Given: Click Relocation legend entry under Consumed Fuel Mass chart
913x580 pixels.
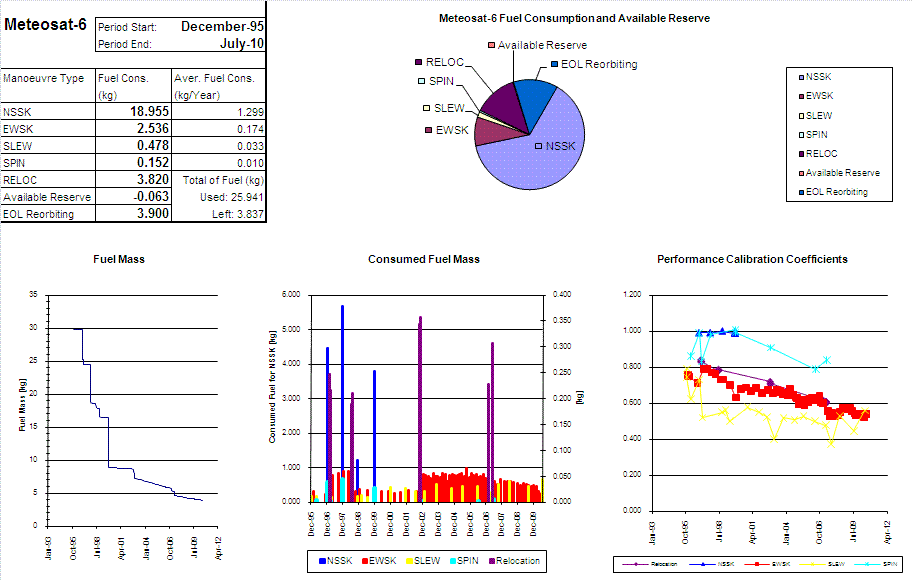Looking at the screenshot, I should [x=514, y=561].
